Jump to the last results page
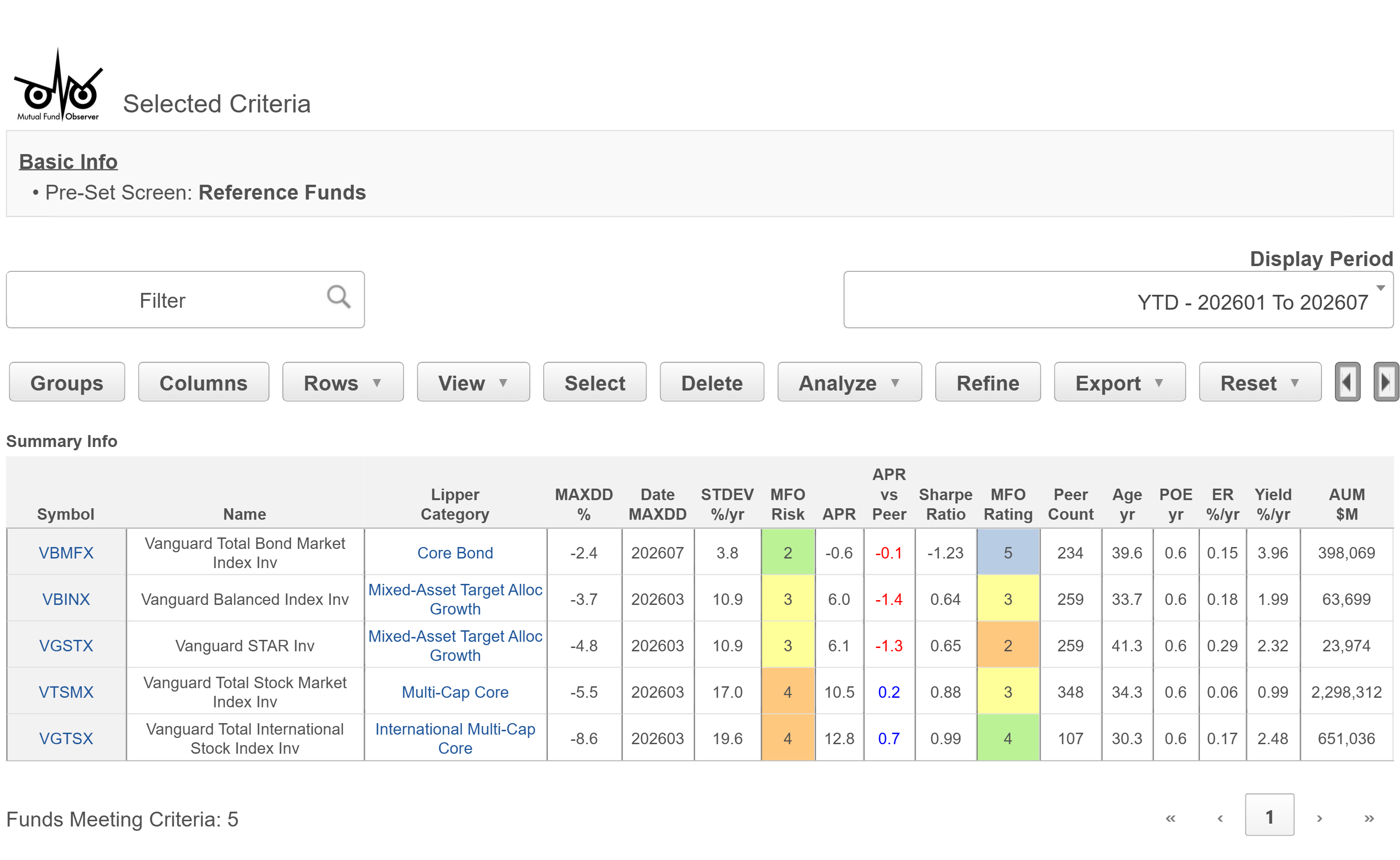Viewport: 1400px width, 860px height. (x=1368, y=818)
